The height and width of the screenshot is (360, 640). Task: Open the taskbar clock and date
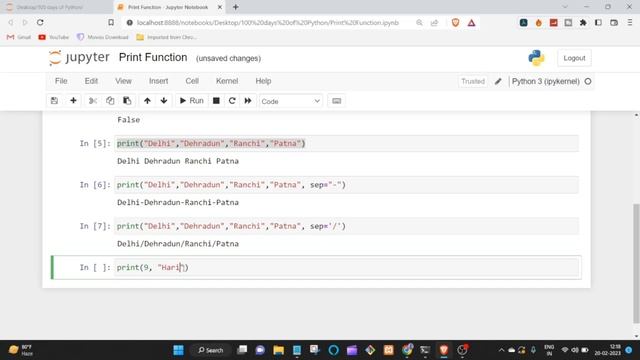(x=607, y=350)
